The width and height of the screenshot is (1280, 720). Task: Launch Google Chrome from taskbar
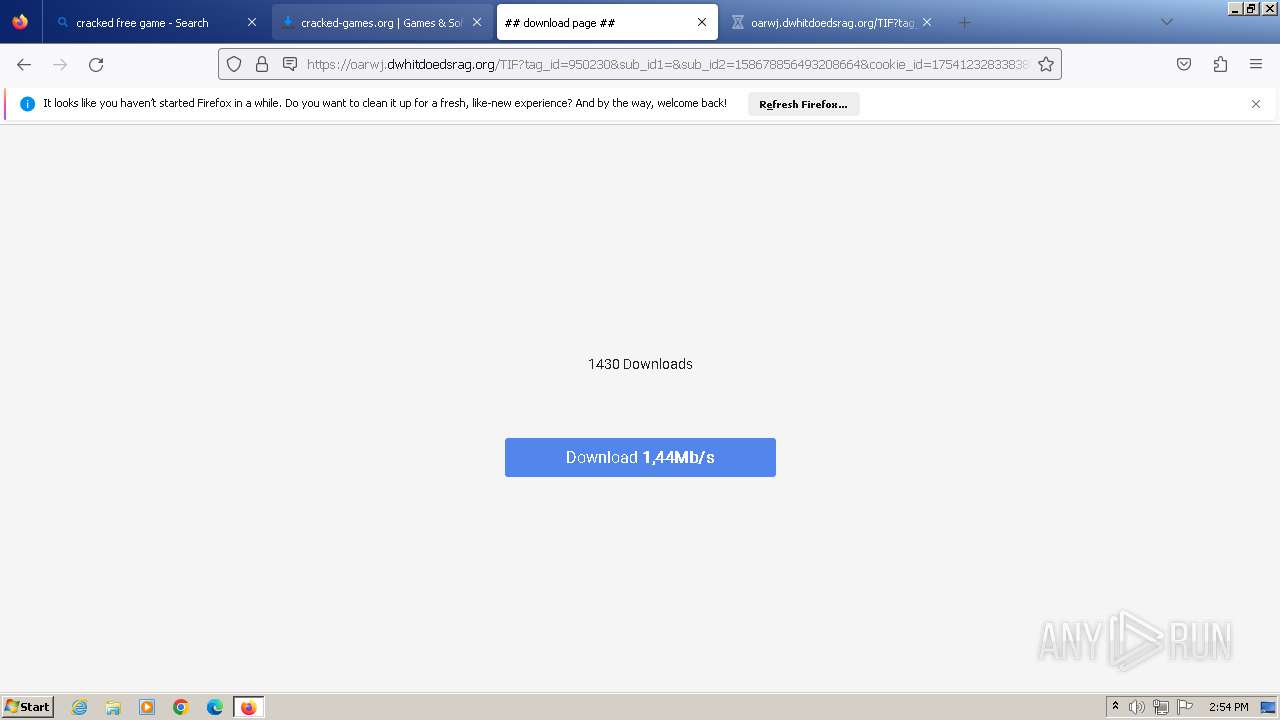click(181, 707)
